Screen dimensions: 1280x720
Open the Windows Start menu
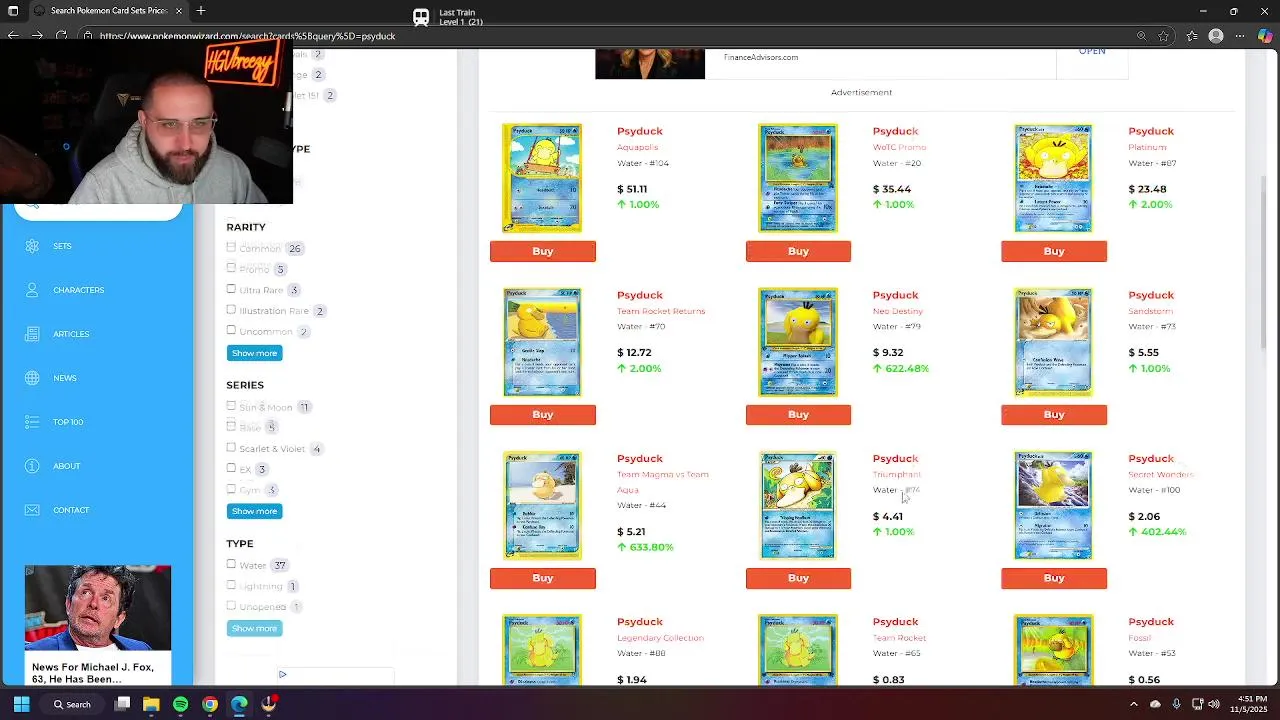21,704
